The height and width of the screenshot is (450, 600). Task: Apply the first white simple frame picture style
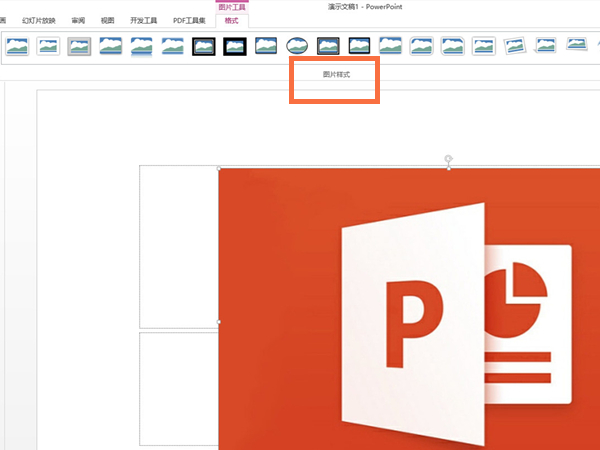17,46
